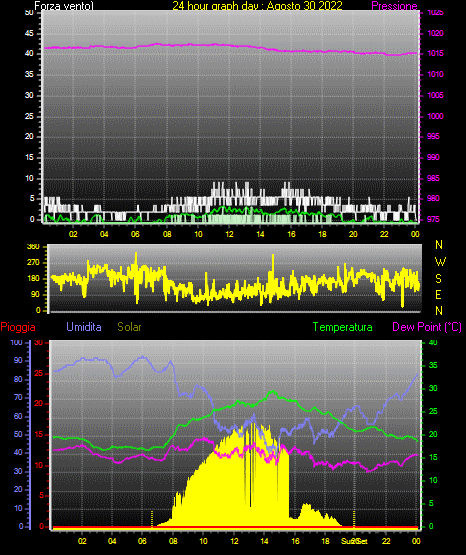Viewport: 466px width, 555px height.
Task: Click the '1000' pressure axis value
Action: point(435,116)
